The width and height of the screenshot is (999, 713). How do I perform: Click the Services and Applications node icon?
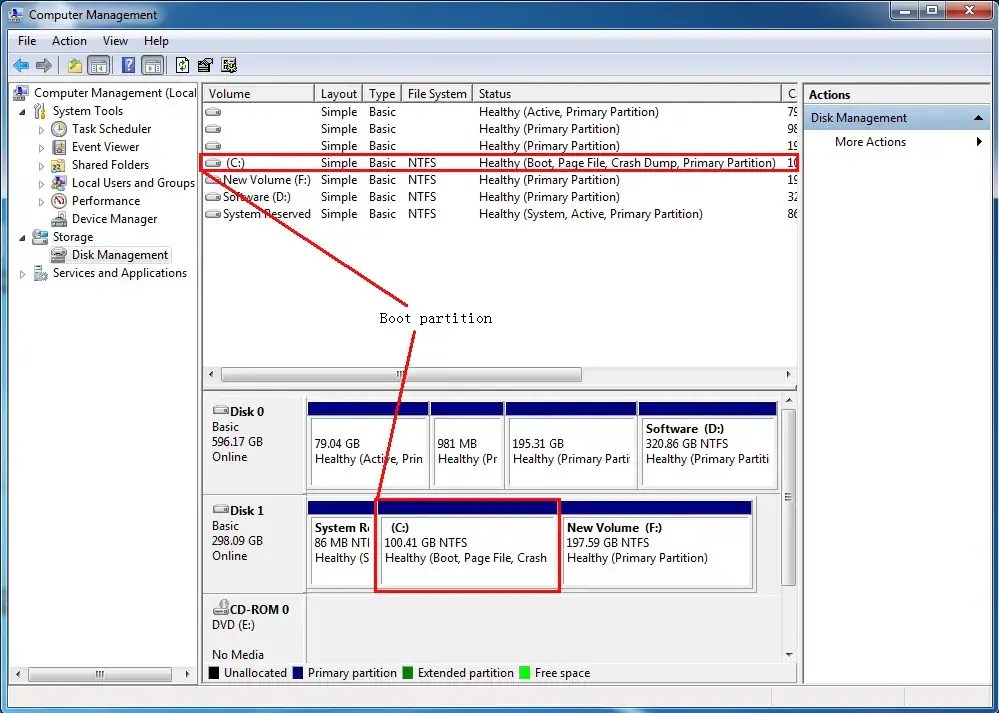click(x=40, y=273)
